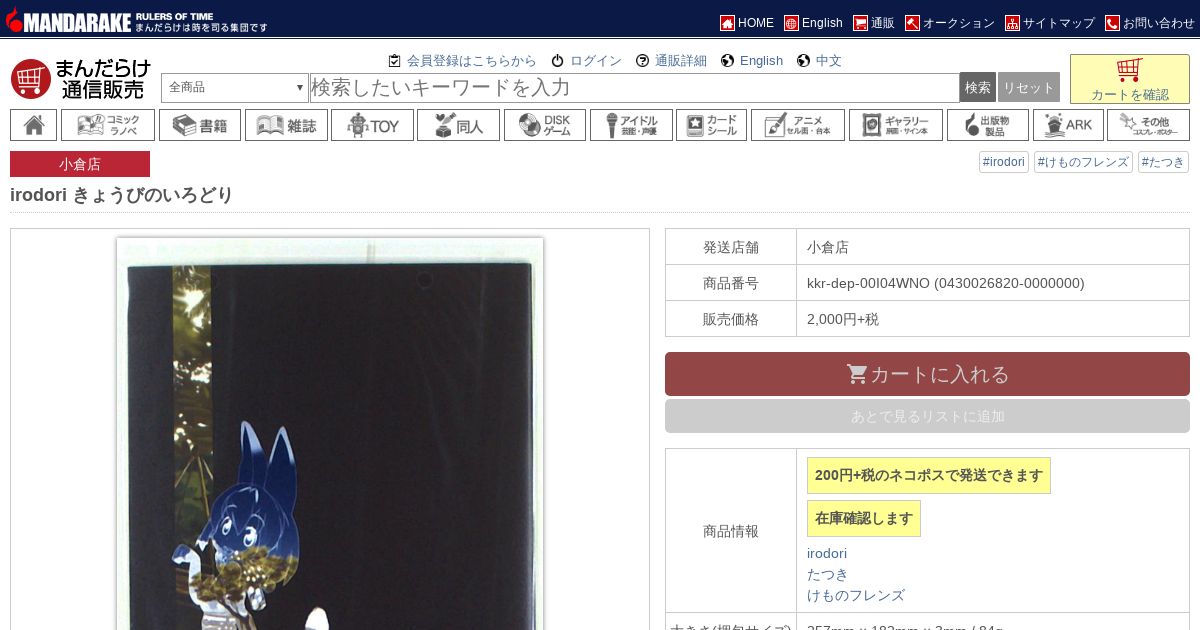Open たつき link in 商品情報

[828, 574]
